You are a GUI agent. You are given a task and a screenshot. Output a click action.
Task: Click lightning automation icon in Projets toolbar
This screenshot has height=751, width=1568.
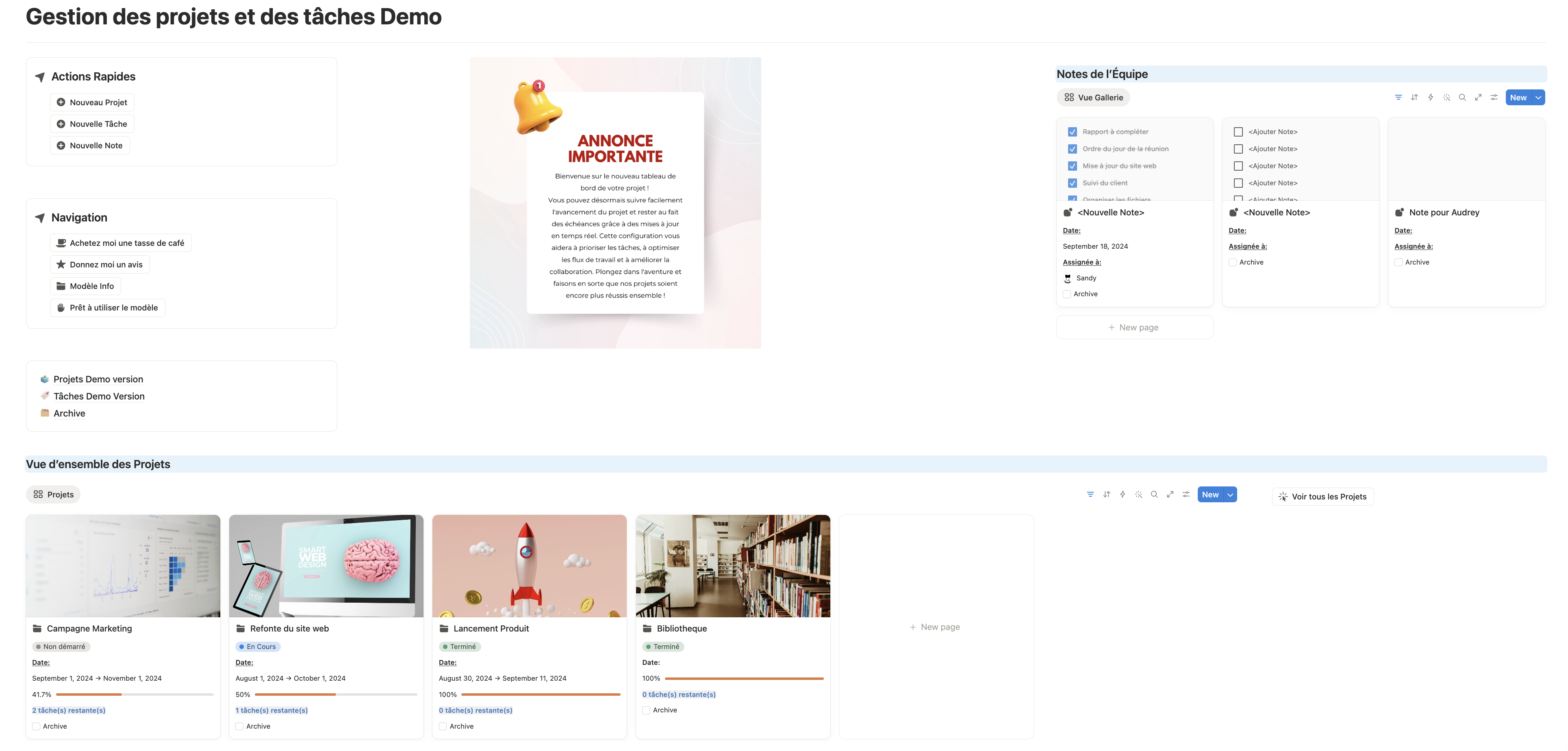click(1123, 494)
